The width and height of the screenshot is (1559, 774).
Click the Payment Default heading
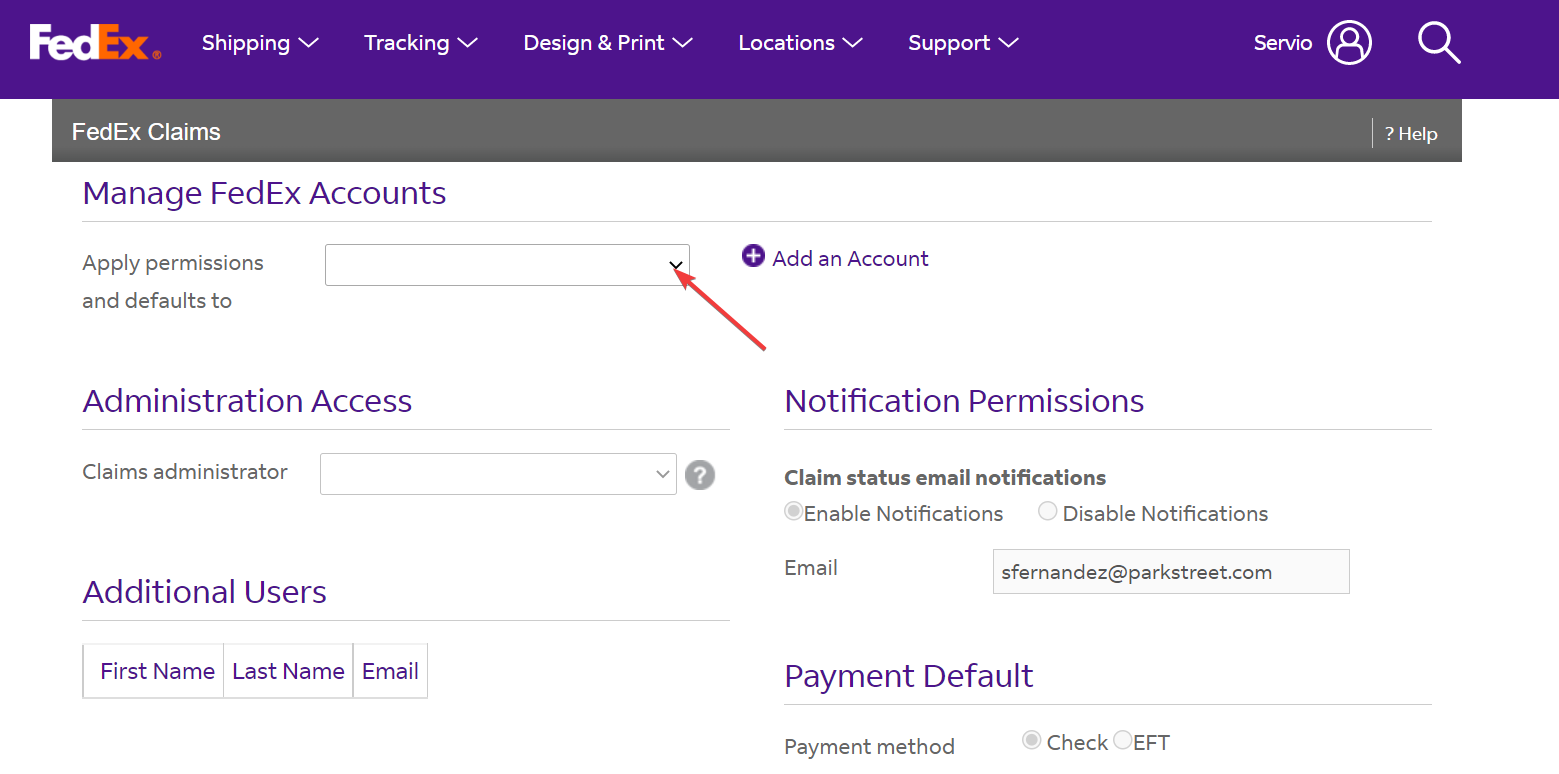click(909, 676)
